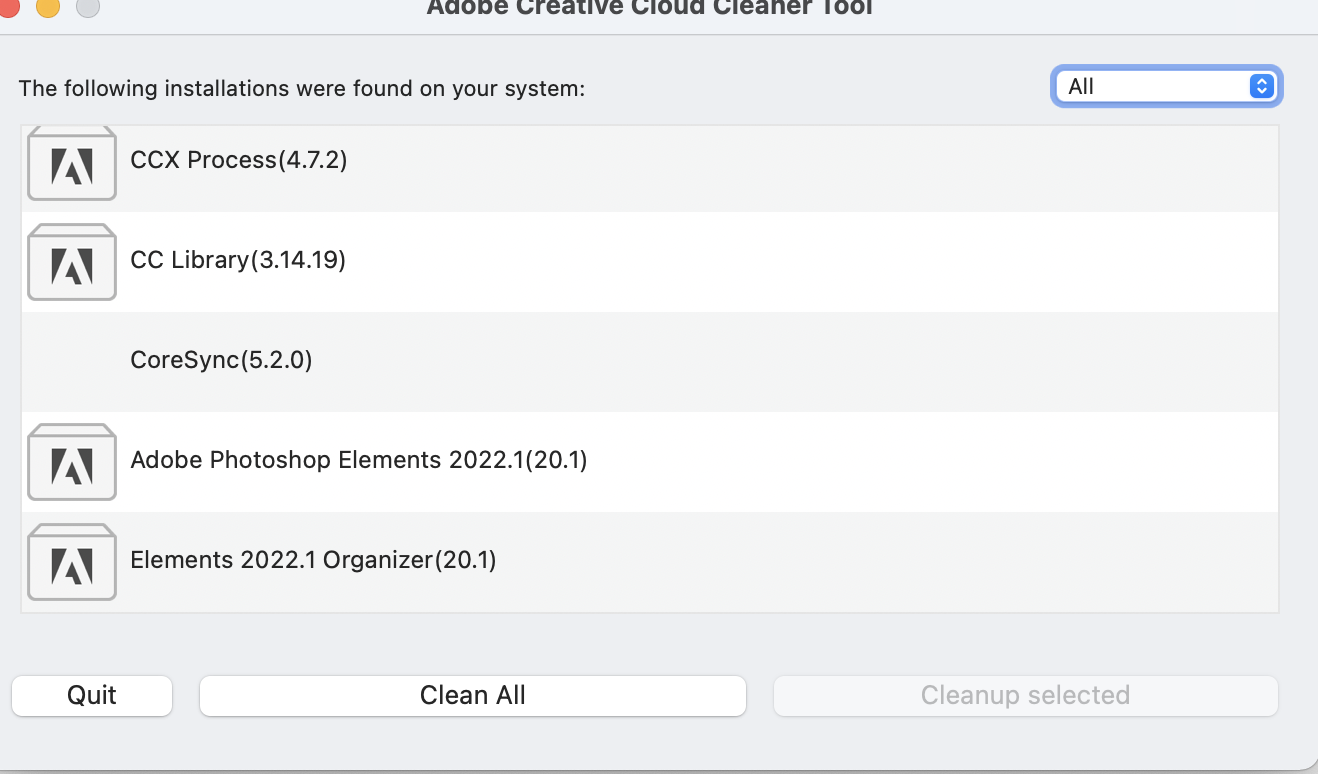Click the Quit button
Viewport: 1318px width, 774px height.
91,695
